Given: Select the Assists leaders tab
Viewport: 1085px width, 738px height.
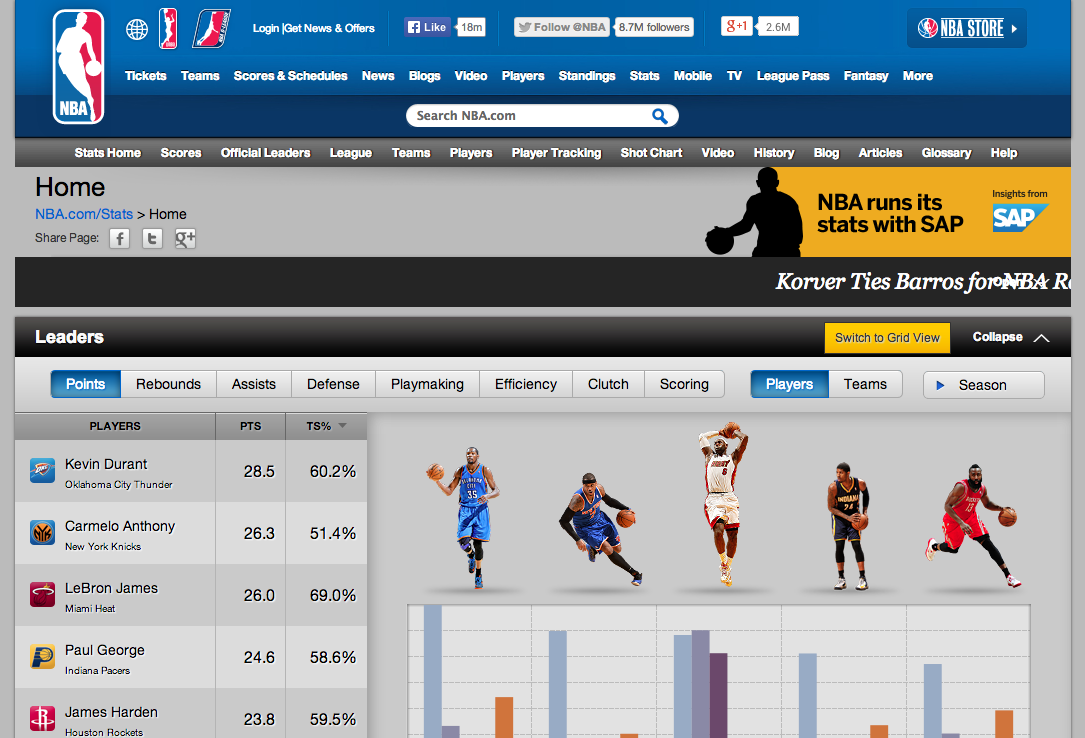Looking at the screenshot, I should tap(254, 385).
